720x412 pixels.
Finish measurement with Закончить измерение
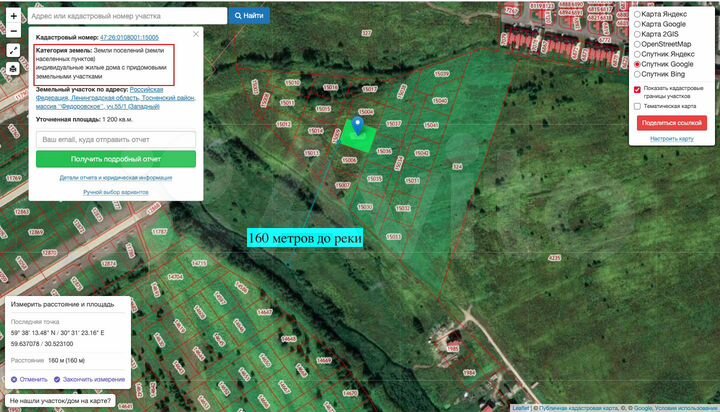pyautogui.click(x=90, y=379)
